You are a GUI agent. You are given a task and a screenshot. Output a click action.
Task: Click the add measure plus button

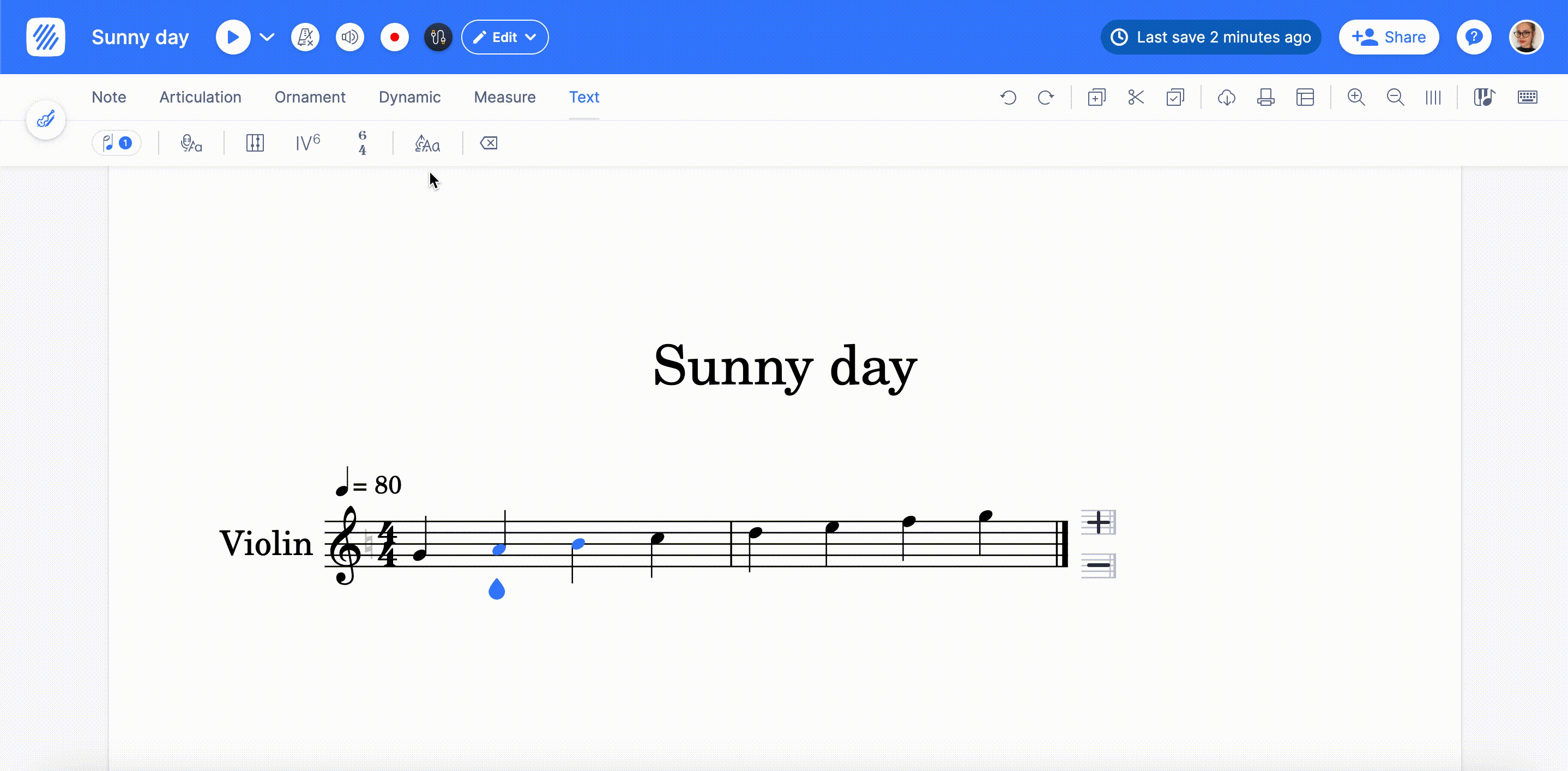[x=1097, y=522]
